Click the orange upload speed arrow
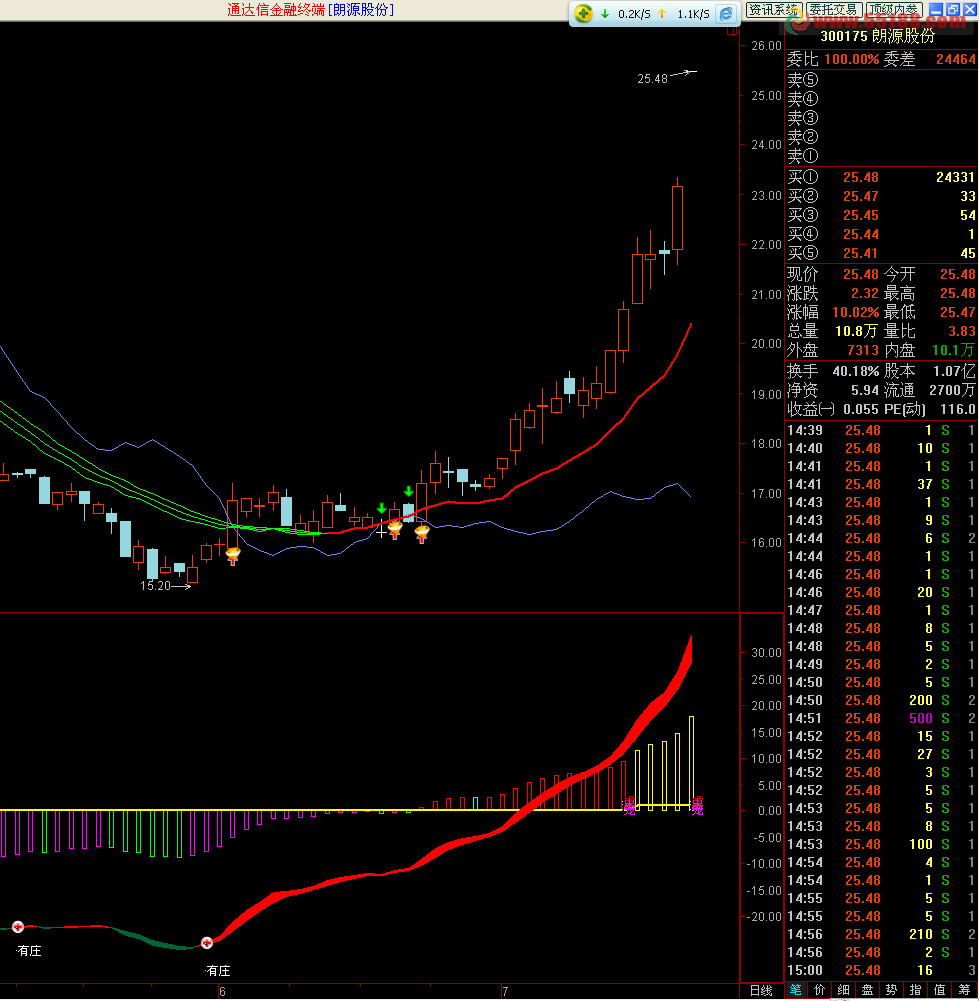This screenshot has width=979, height=1001. (x=662, y=14)
